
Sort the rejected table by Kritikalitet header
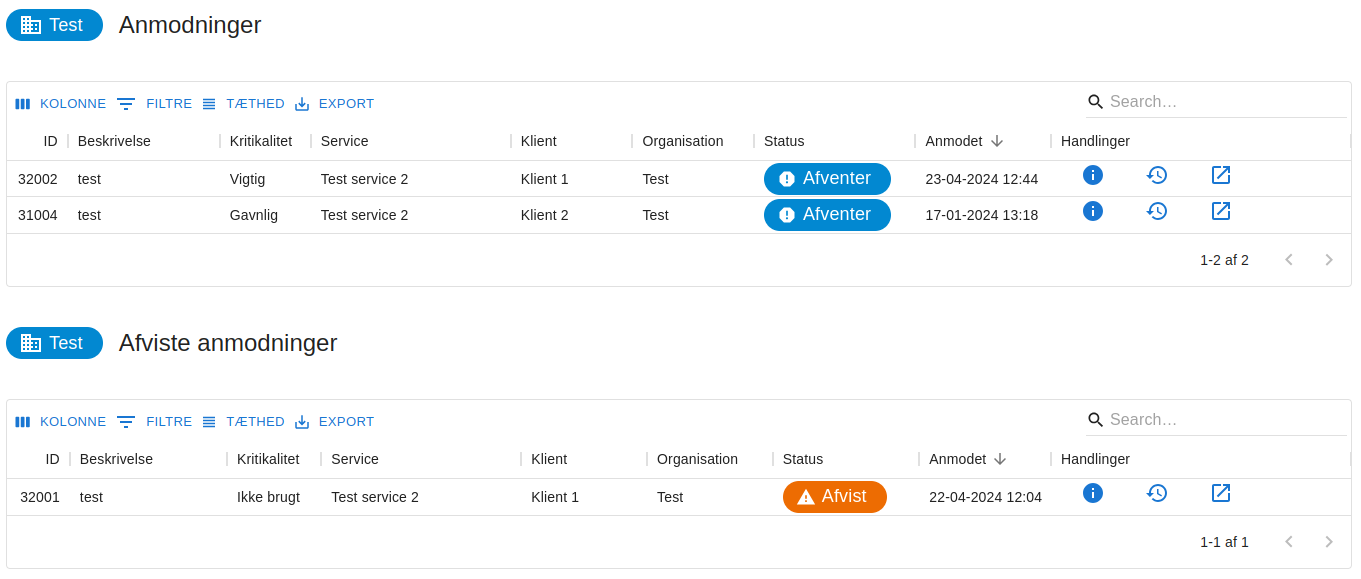coord(268,459)
